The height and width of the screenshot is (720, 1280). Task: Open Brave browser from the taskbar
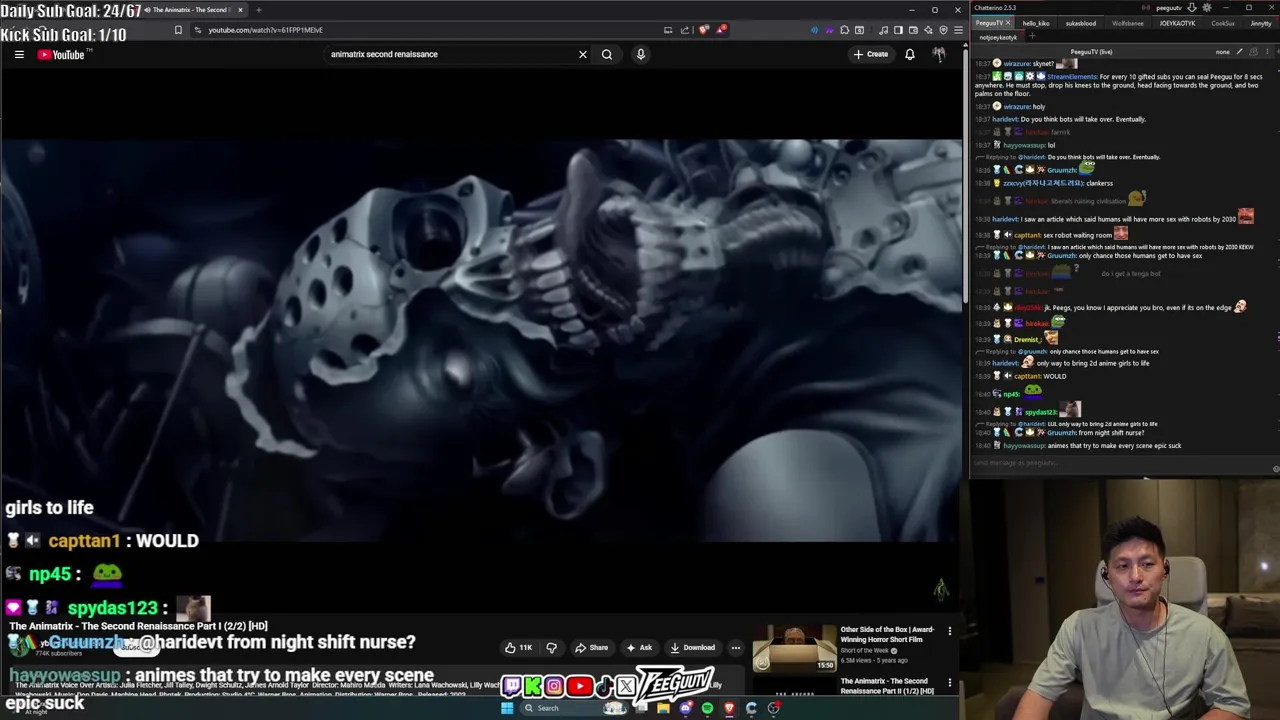tap(729, 708)
